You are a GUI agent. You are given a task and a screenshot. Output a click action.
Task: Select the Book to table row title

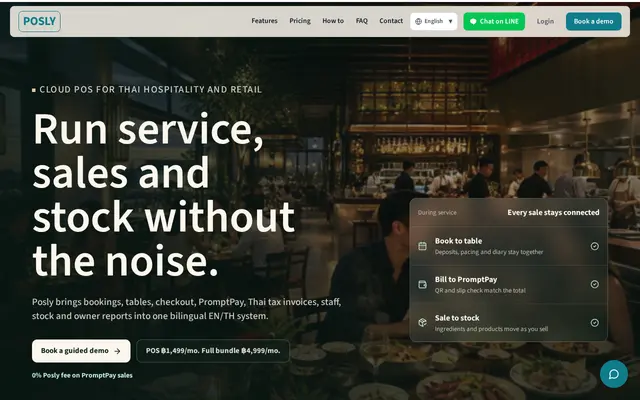(458, 241)
